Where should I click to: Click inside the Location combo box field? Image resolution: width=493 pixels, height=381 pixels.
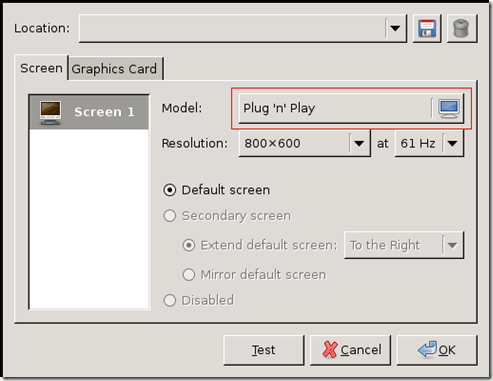[243, 28]
